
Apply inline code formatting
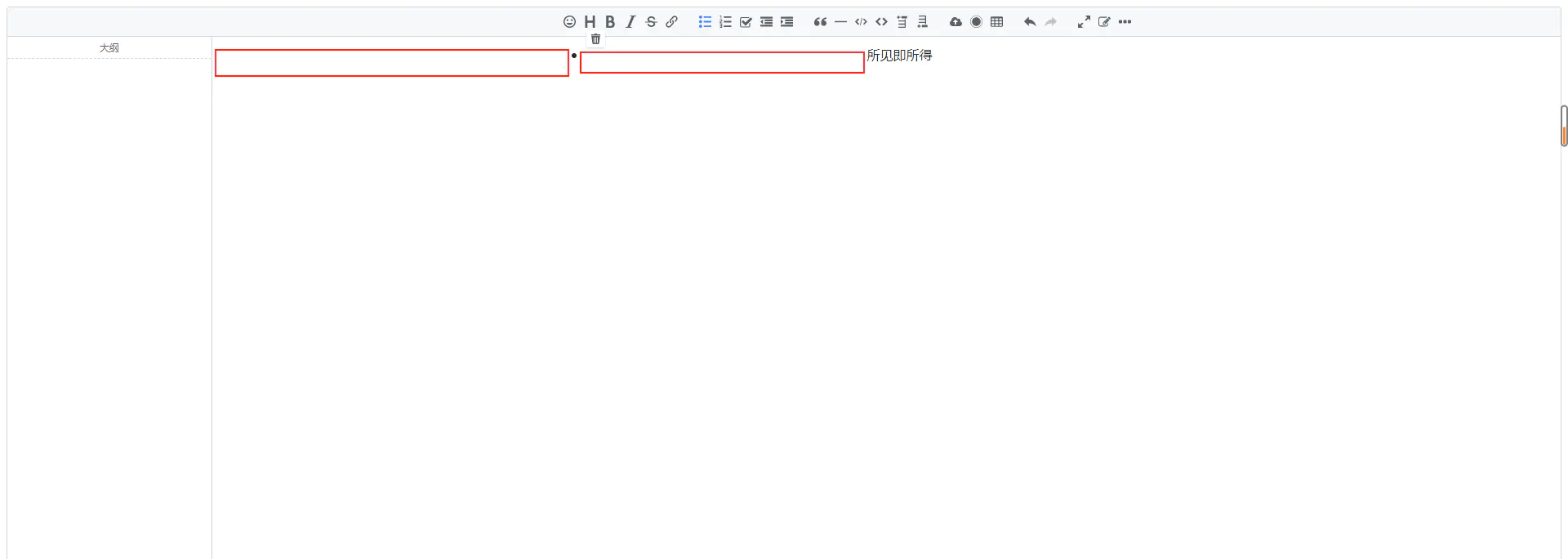[881, 22]
